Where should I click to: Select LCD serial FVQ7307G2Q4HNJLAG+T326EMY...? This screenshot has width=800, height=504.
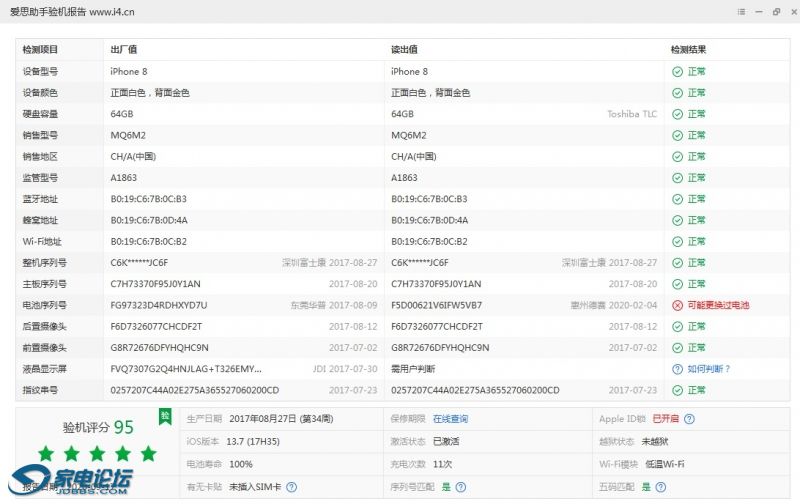click(186, 369)
